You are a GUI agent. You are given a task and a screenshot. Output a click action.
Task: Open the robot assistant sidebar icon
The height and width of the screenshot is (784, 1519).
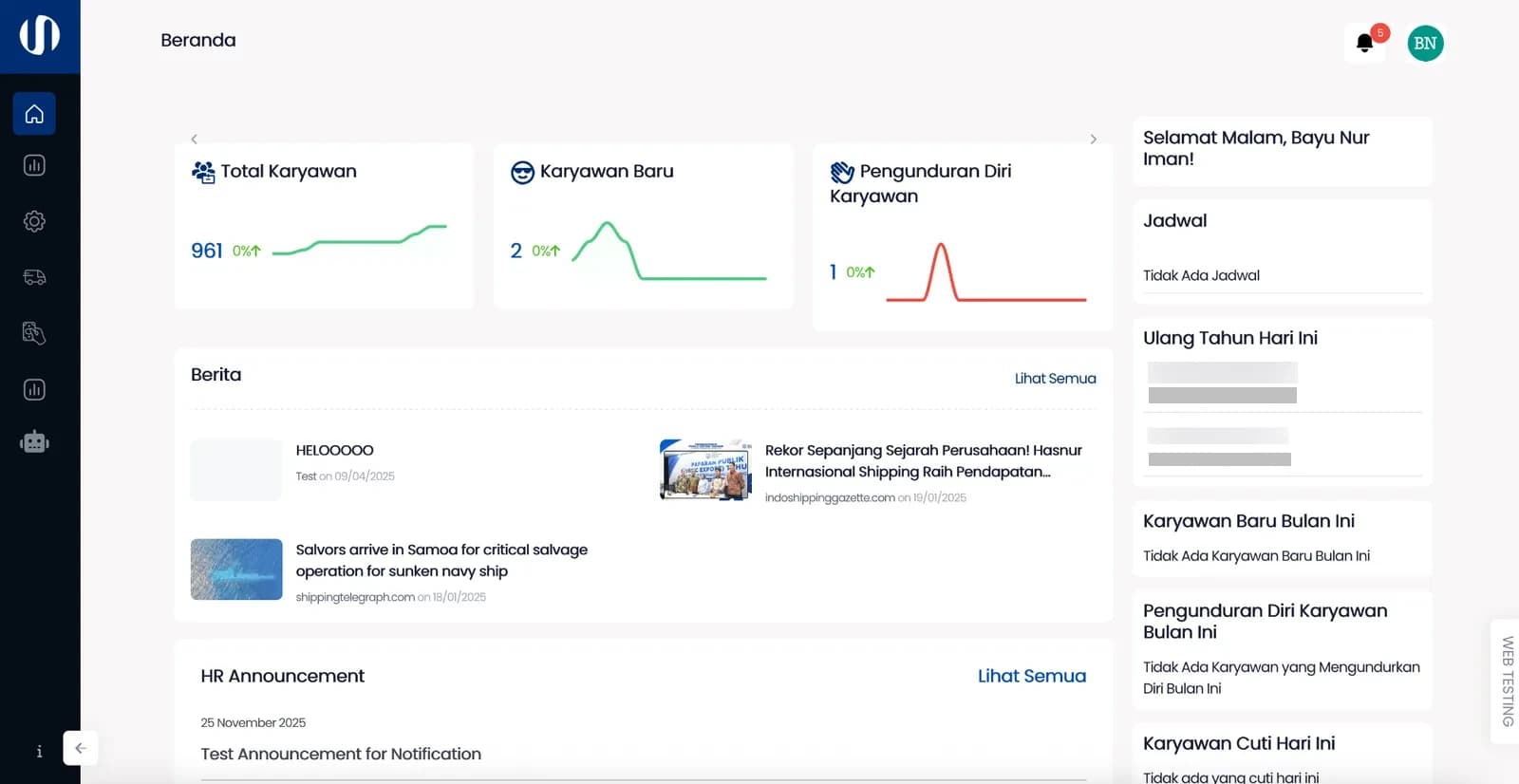pyautogui.click(x=34, y=441)
